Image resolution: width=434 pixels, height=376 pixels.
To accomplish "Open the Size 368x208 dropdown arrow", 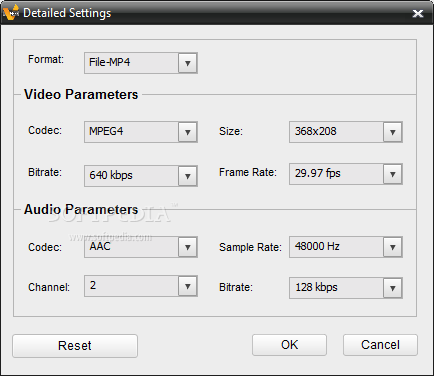I will coord(393,132).
